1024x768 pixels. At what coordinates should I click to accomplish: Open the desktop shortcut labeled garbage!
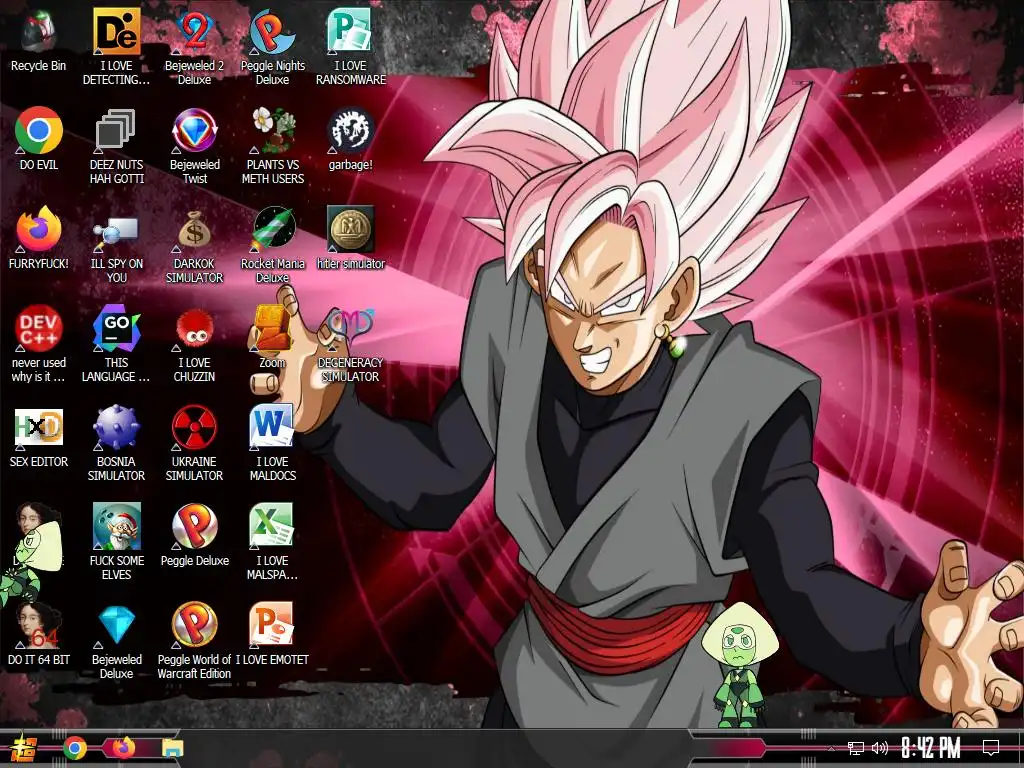click(351, 139)
